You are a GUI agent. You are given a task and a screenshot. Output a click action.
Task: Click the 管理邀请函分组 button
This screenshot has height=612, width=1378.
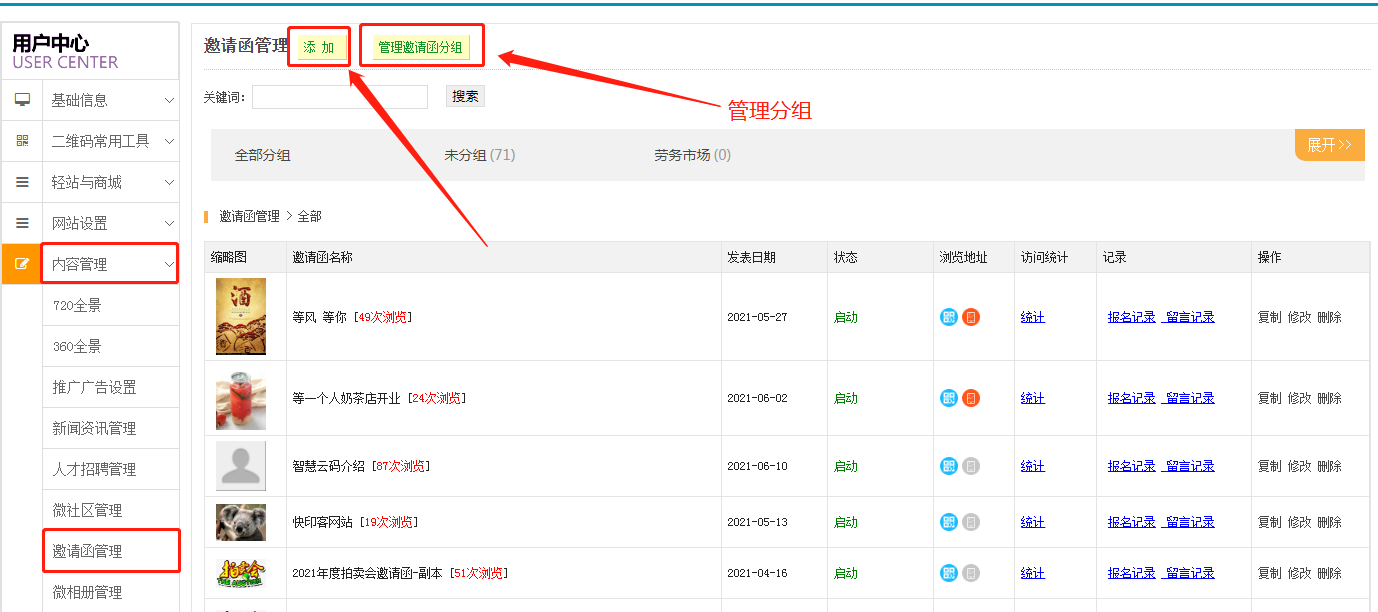420,47
